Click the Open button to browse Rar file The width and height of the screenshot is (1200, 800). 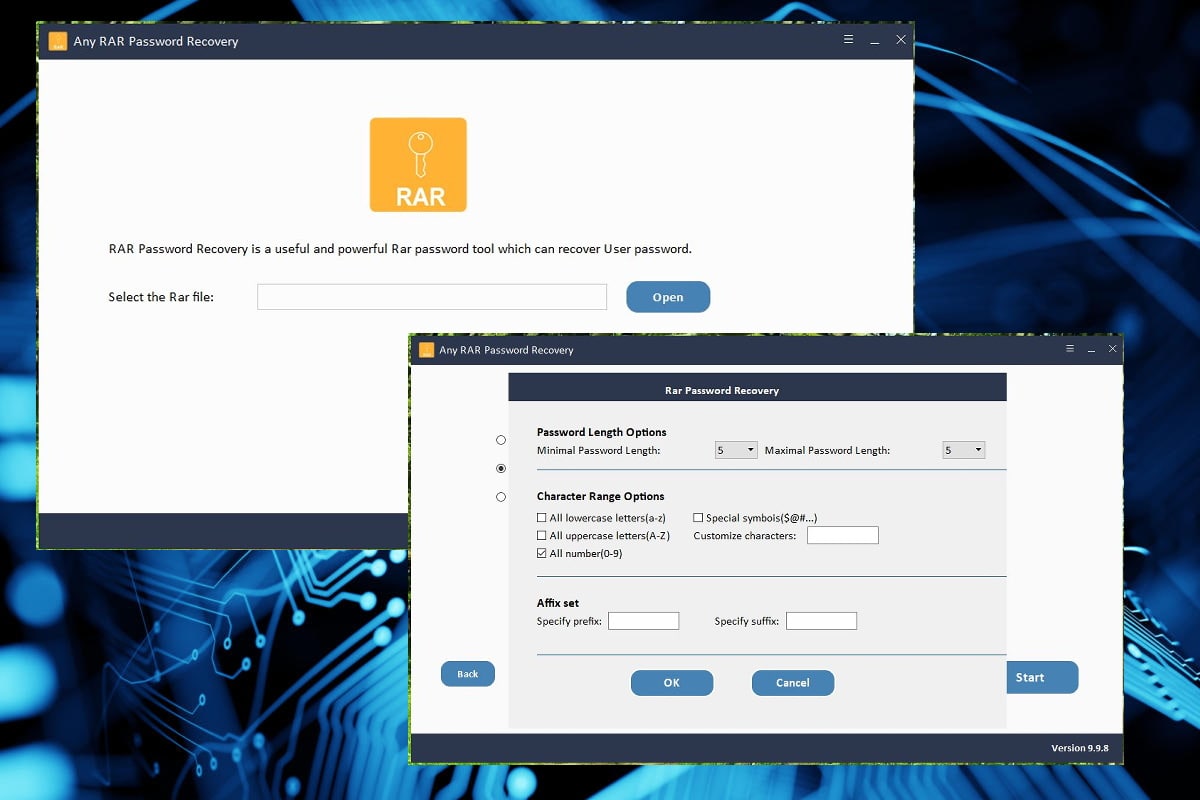(x=668, y=297)
